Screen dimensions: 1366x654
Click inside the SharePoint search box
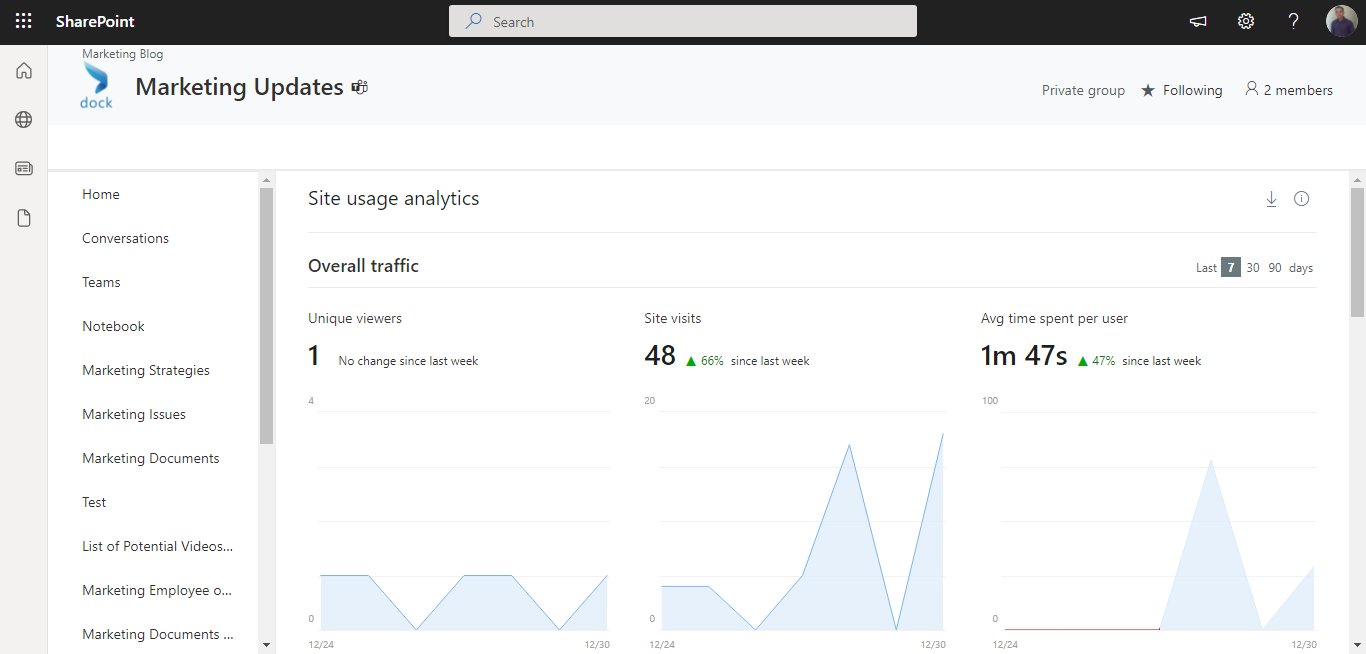click(683, 20)
